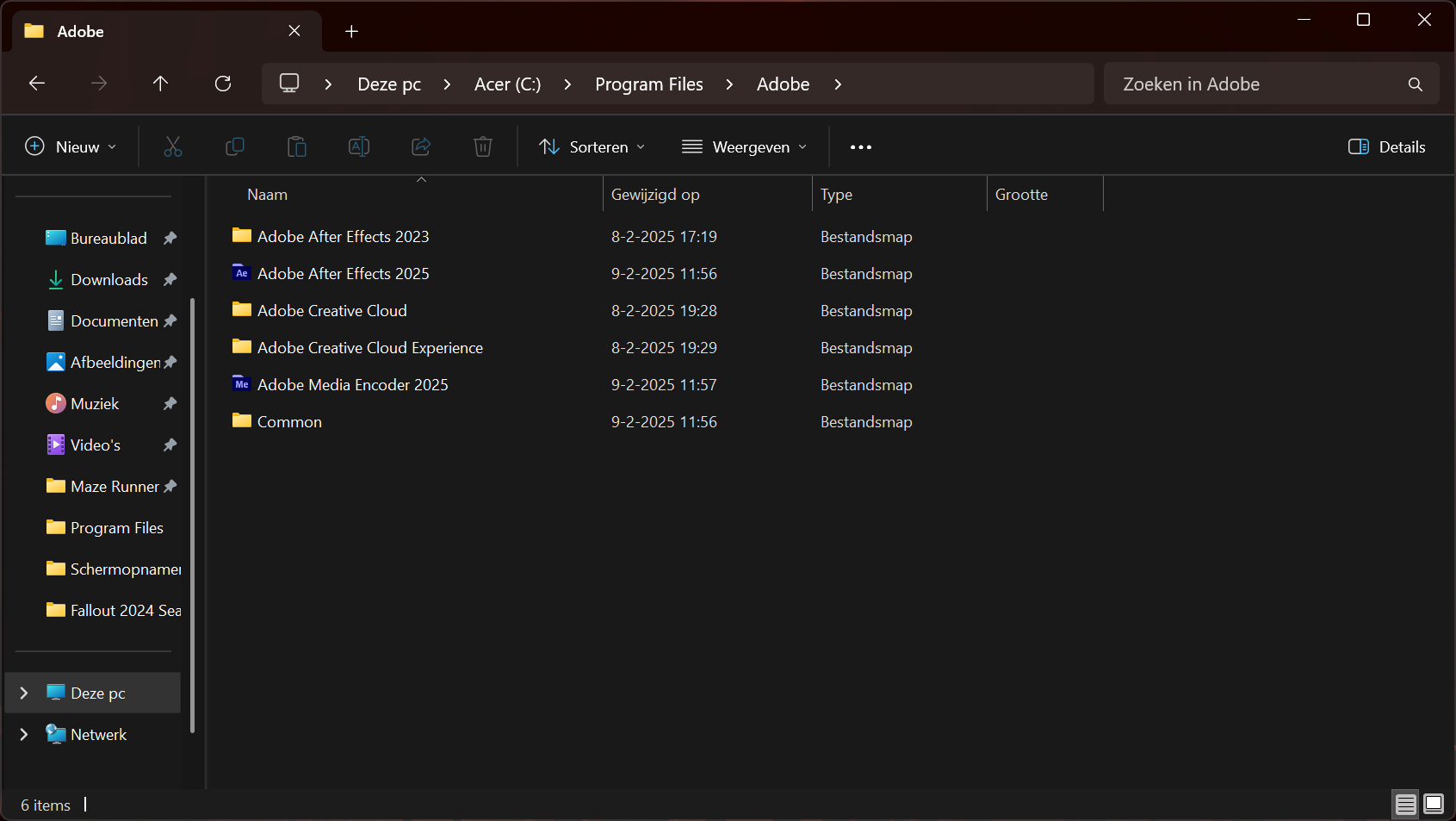Click the search magnifier icon

click(1416, 84)
